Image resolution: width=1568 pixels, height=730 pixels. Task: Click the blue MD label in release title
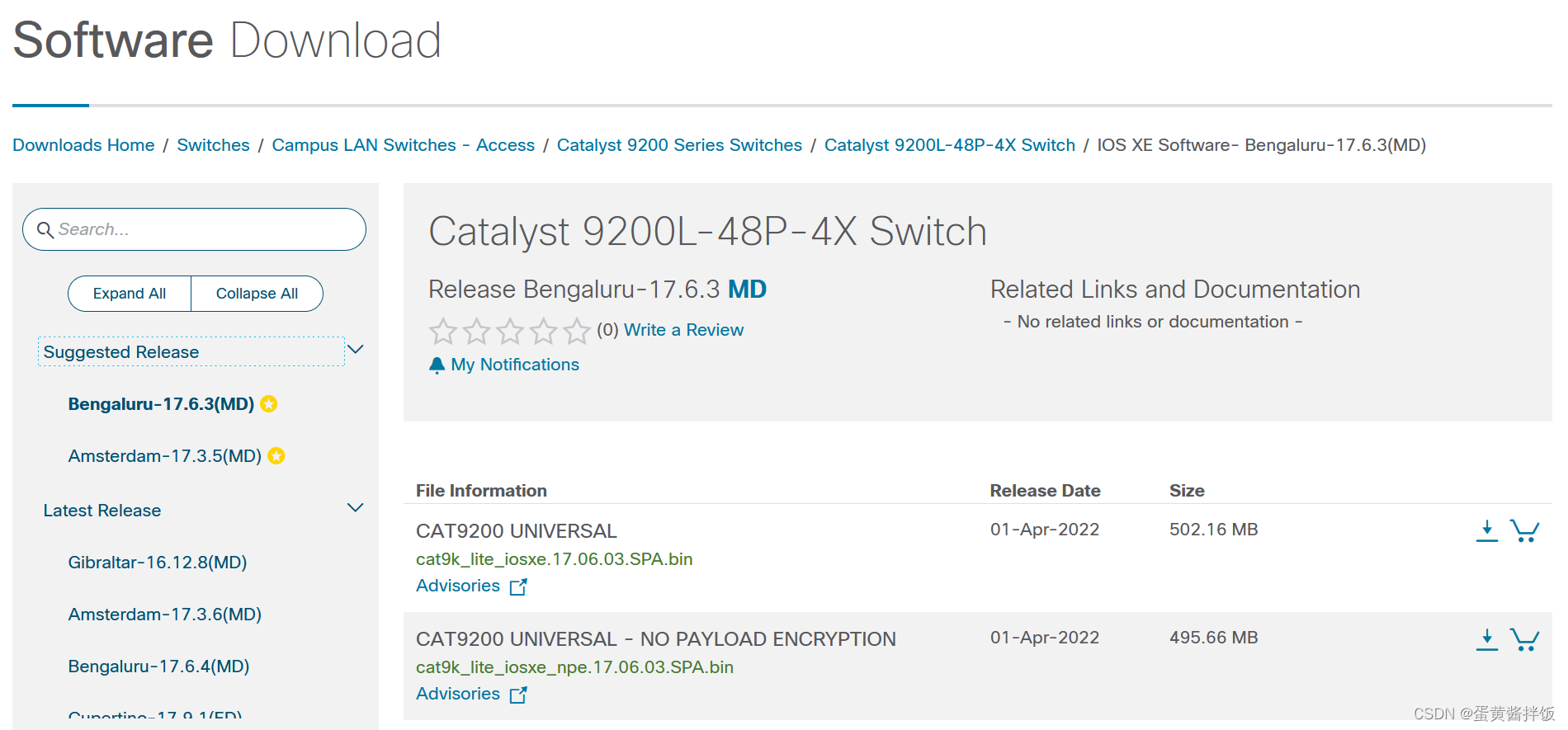[x=747, y=290]
